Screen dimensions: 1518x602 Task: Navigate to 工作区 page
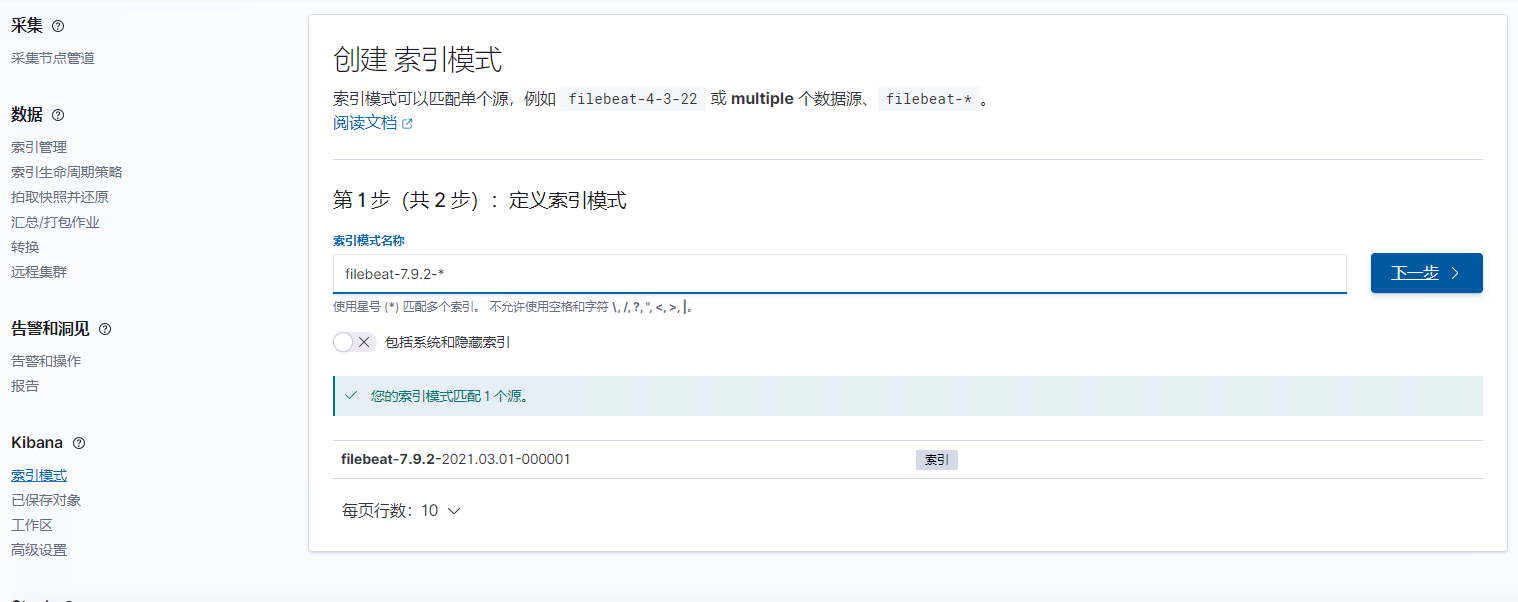coord(32,525)
